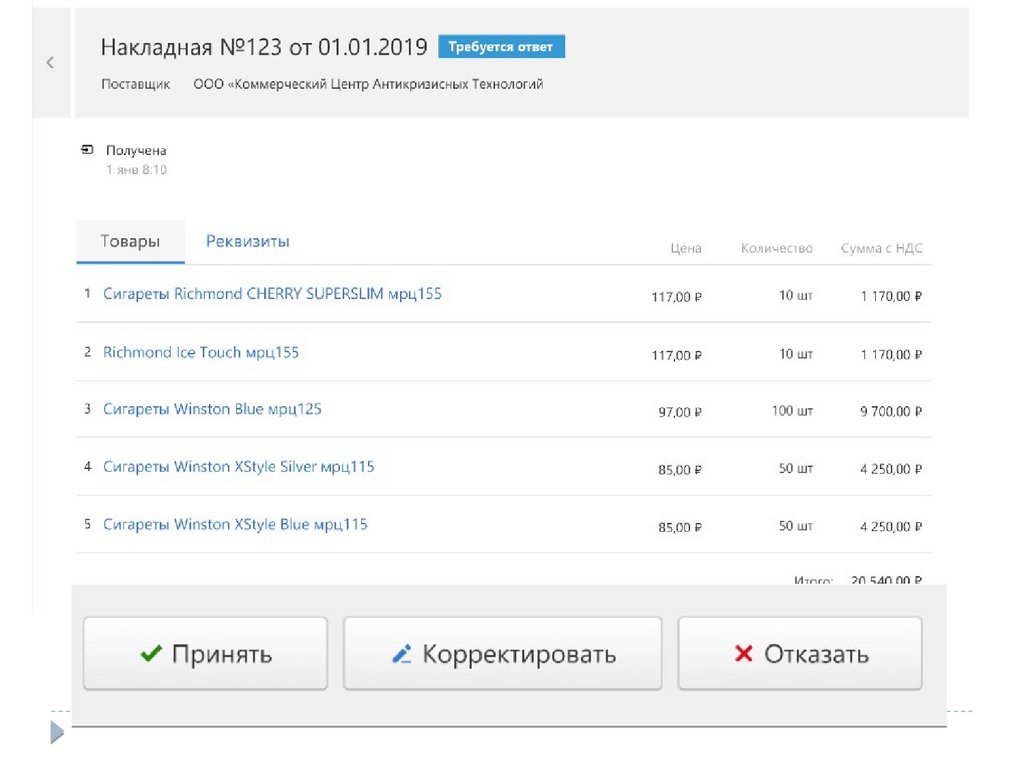Click the red cross icon on Отказать
This screenshot has width=1024, height=768.
[743, 654]
